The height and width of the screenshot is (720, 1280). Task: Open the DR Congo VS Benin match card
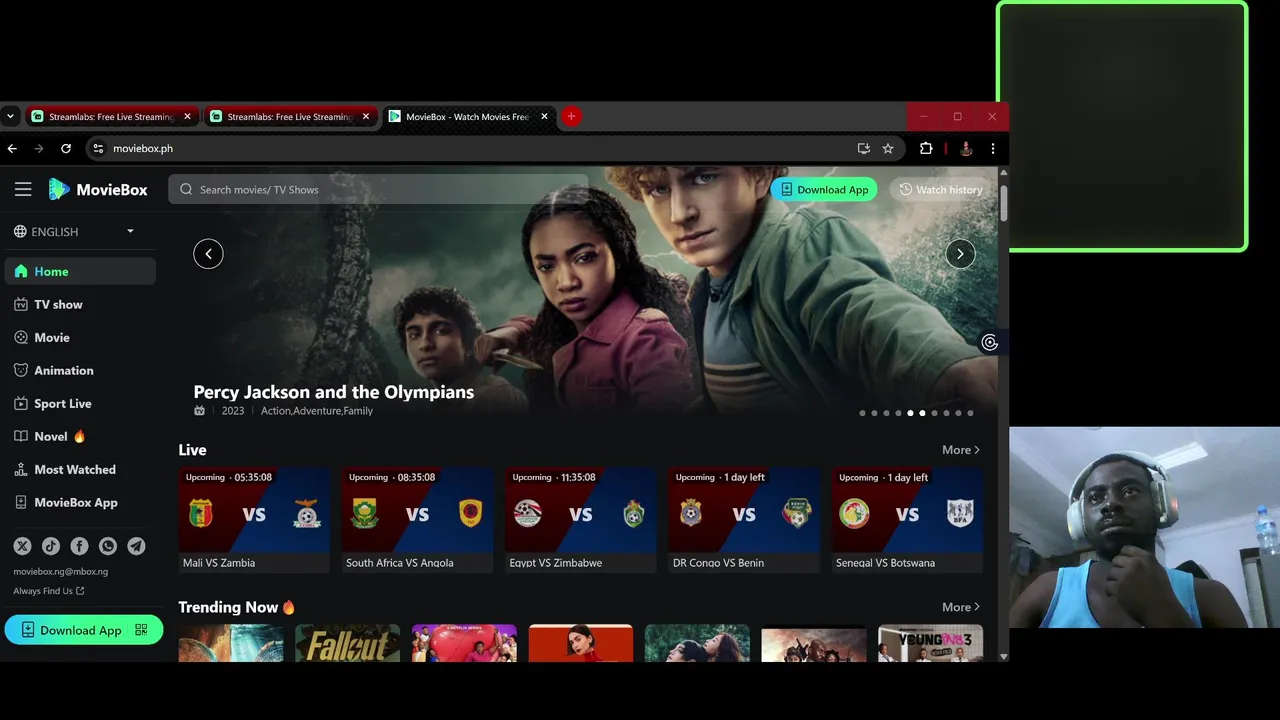pyautogui.click(x=744, y=520)
